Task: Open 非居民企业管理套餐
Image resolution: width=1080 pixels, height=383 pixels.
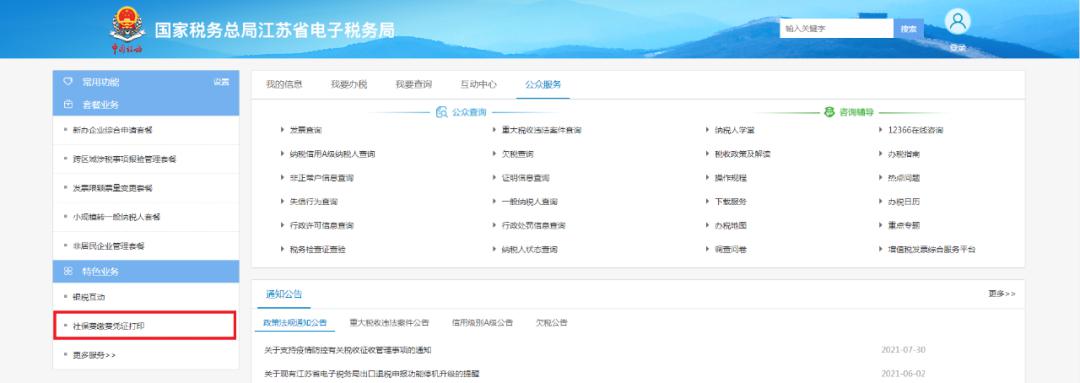Action: pyautogui.click(x=108, y=246)
